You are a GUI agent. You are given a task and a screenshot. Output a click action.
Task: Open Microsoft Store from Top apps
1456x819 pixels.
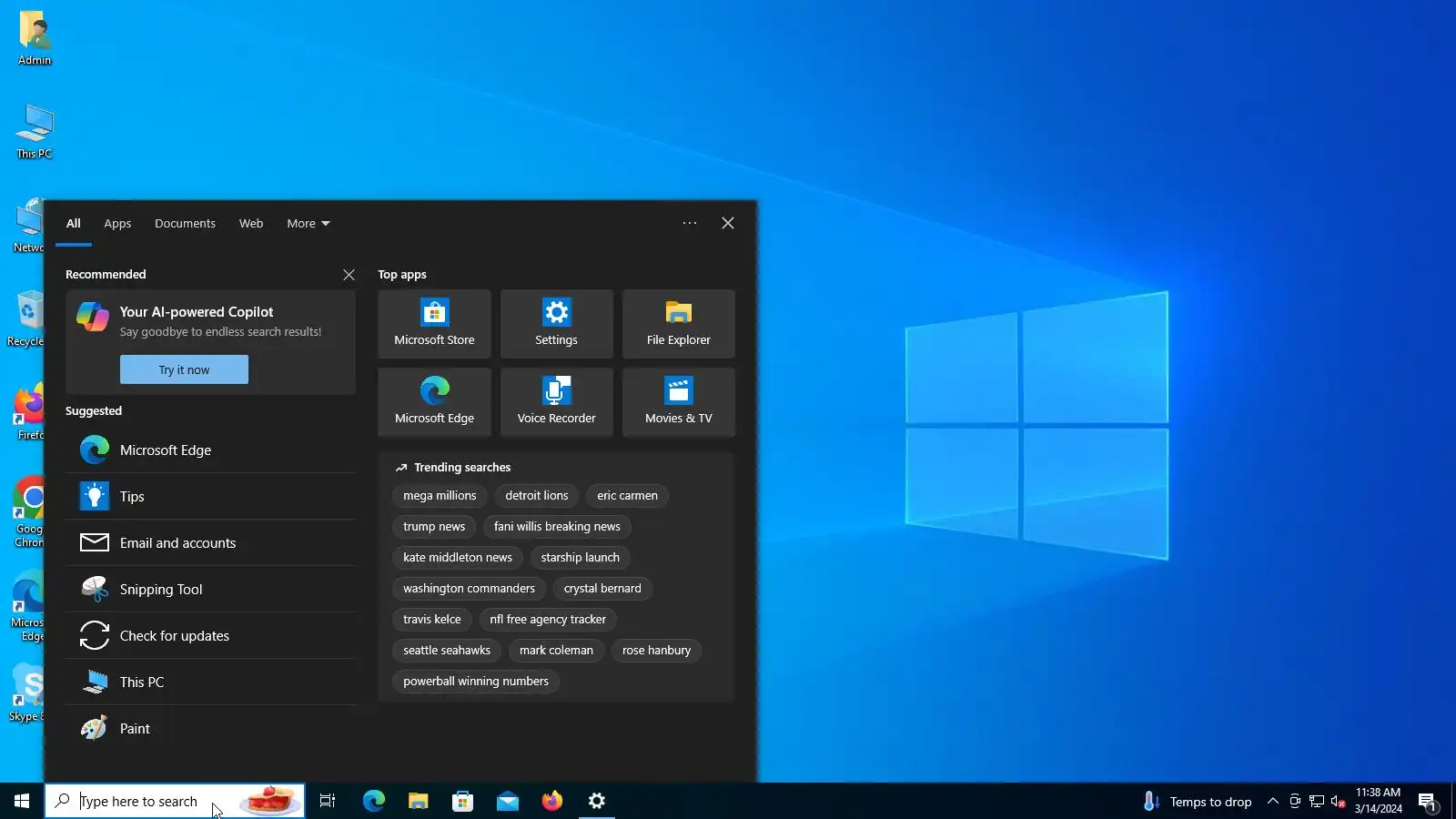(434, 324)
